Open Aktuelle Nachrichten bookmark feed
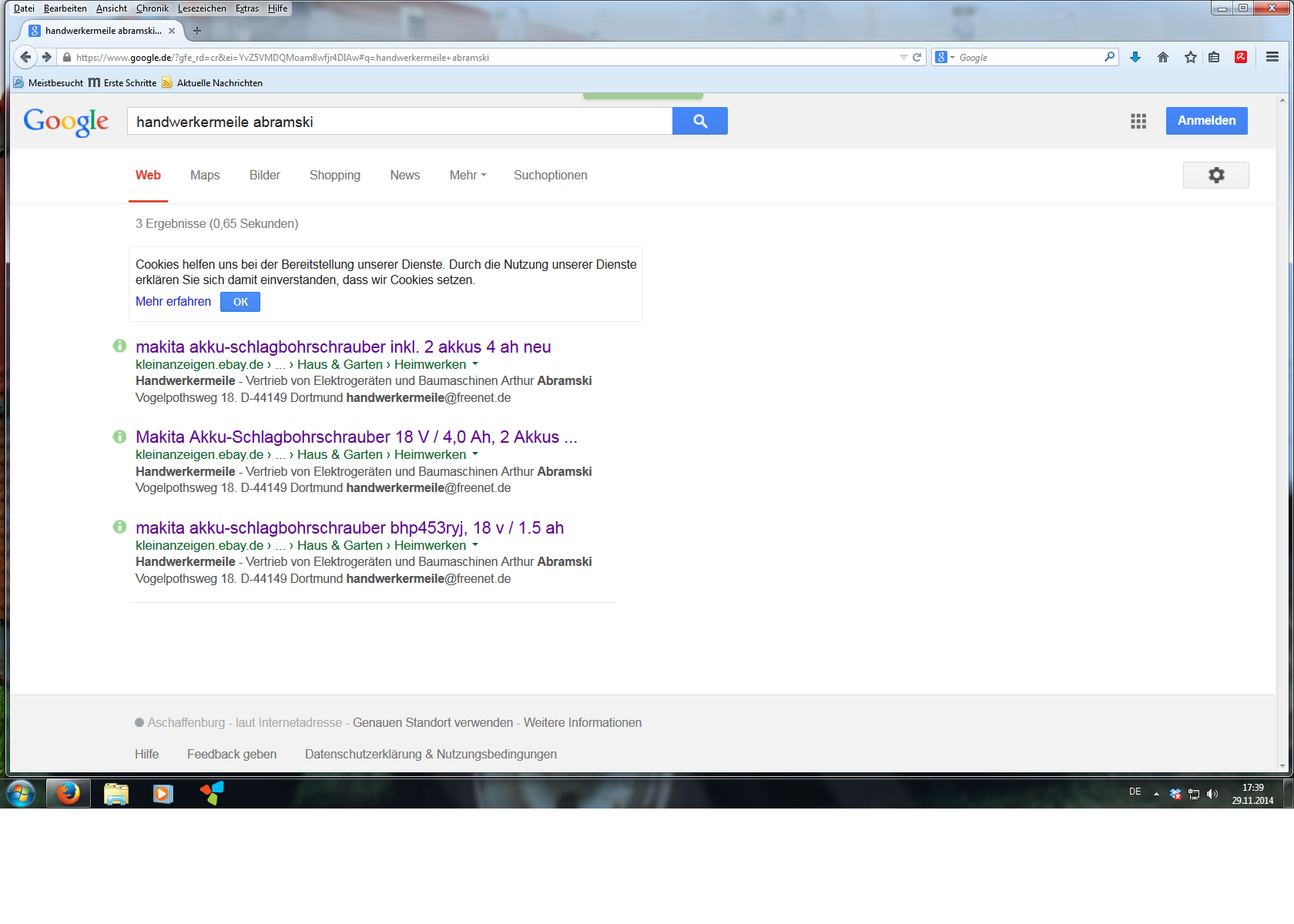This screenshot has width=1294, height=924. [x=213, y=82]
